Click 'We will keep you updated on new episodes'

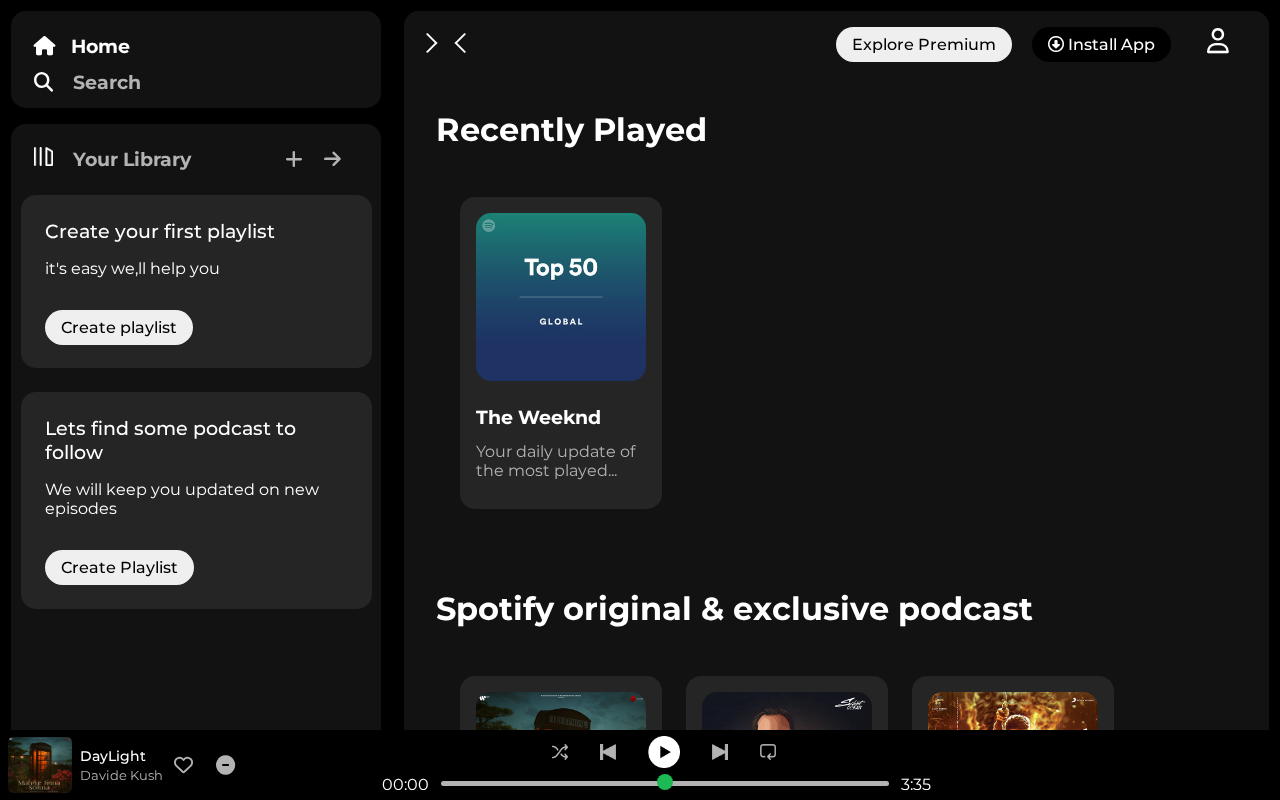182,499
